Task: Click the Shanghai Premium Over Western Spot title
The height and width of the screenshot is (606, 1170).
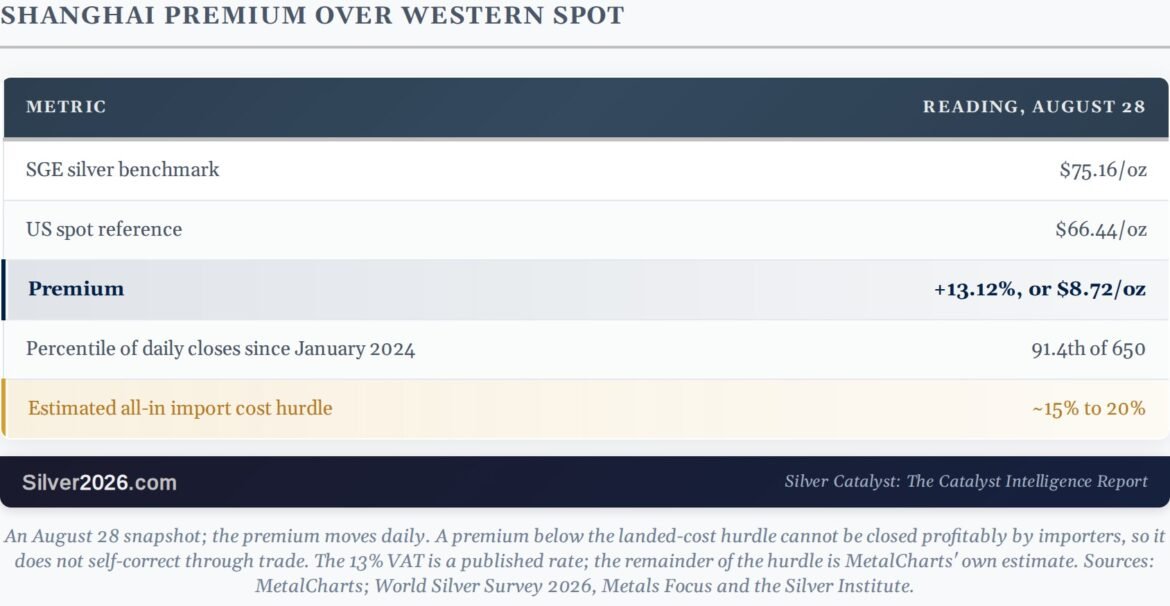Action: coord(312,15)
